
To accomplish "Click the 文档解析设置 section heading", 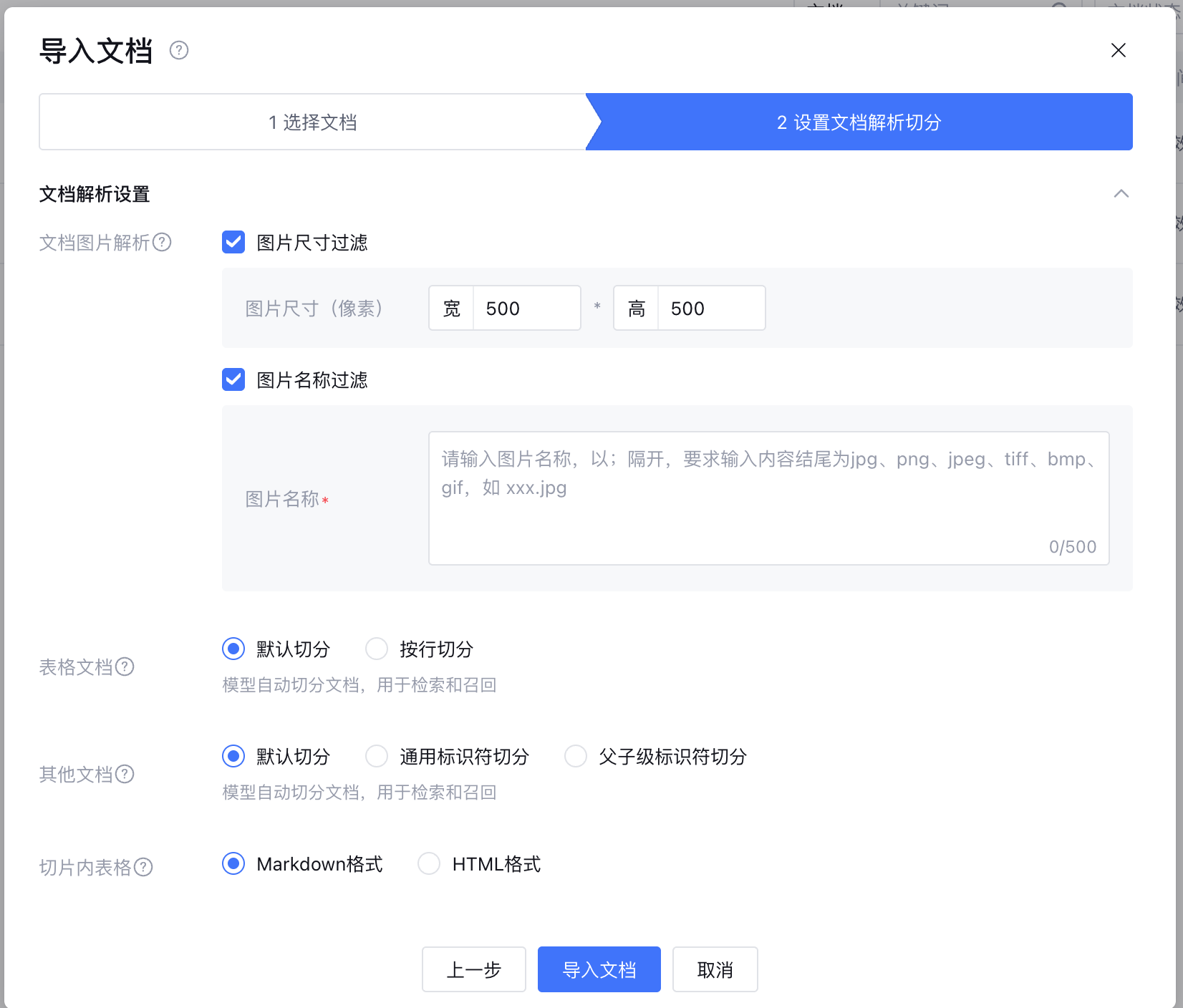I will (95, 194).
